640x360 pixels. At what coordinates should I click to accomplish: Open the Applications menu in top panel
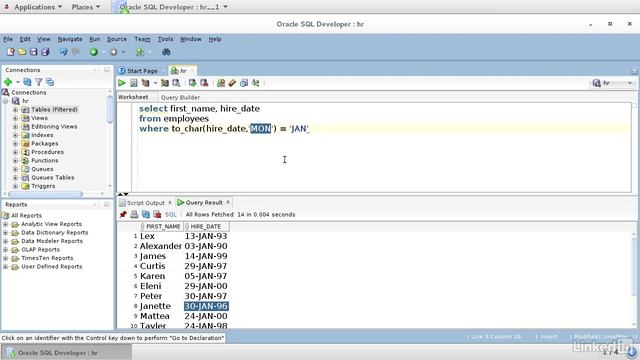[x=38, y=7]
